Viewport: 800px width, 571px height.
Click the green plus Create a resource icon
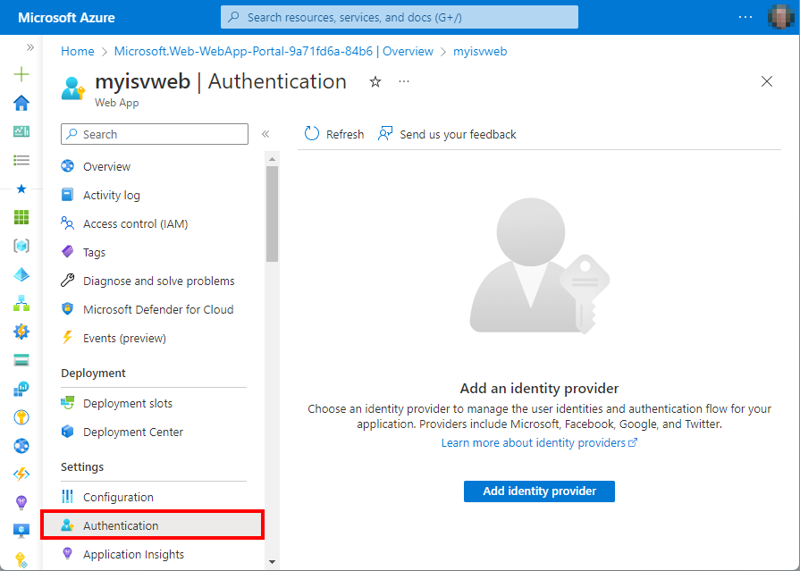click(x=21, y=75)
